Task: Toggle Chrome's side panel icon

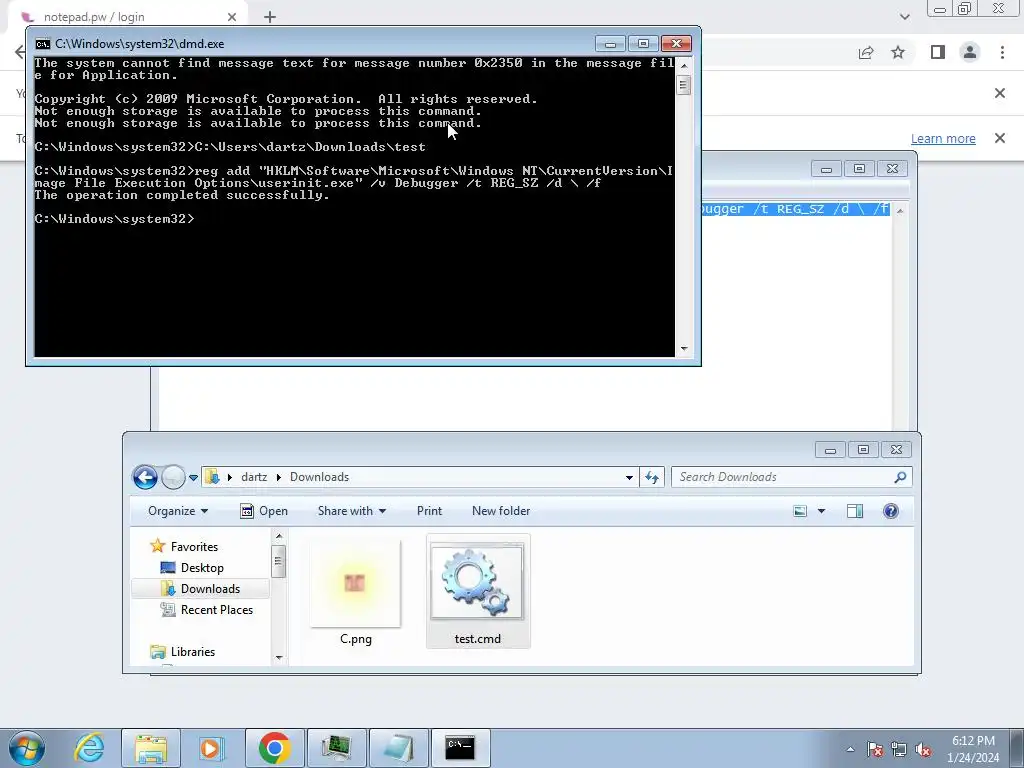Action: point(938,52)
